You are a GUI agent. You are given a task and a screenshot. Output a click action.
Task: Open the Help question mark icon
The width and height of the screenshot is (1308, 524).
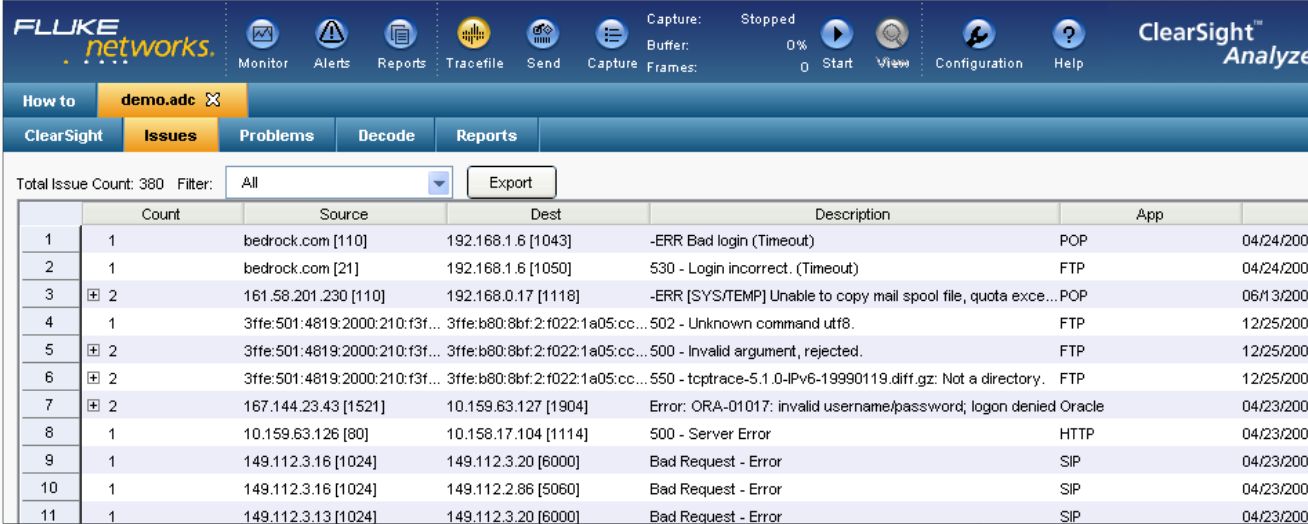[1070, 35]
